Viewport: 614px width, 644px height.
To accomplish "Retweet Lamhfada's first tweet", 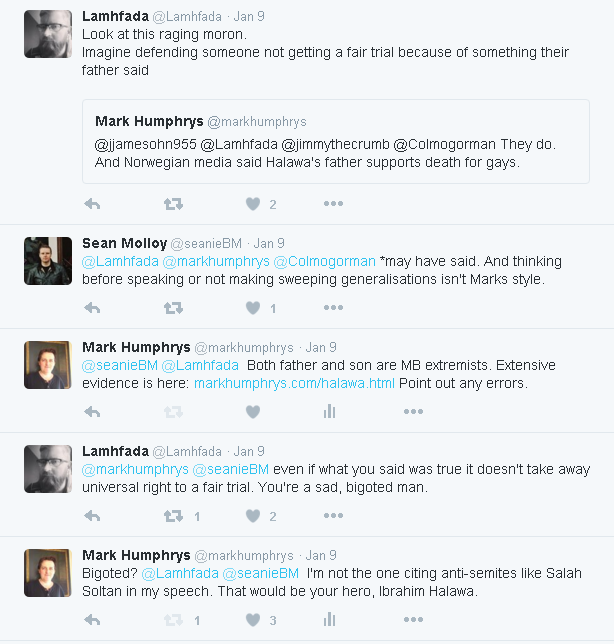I will click(172, 204).
